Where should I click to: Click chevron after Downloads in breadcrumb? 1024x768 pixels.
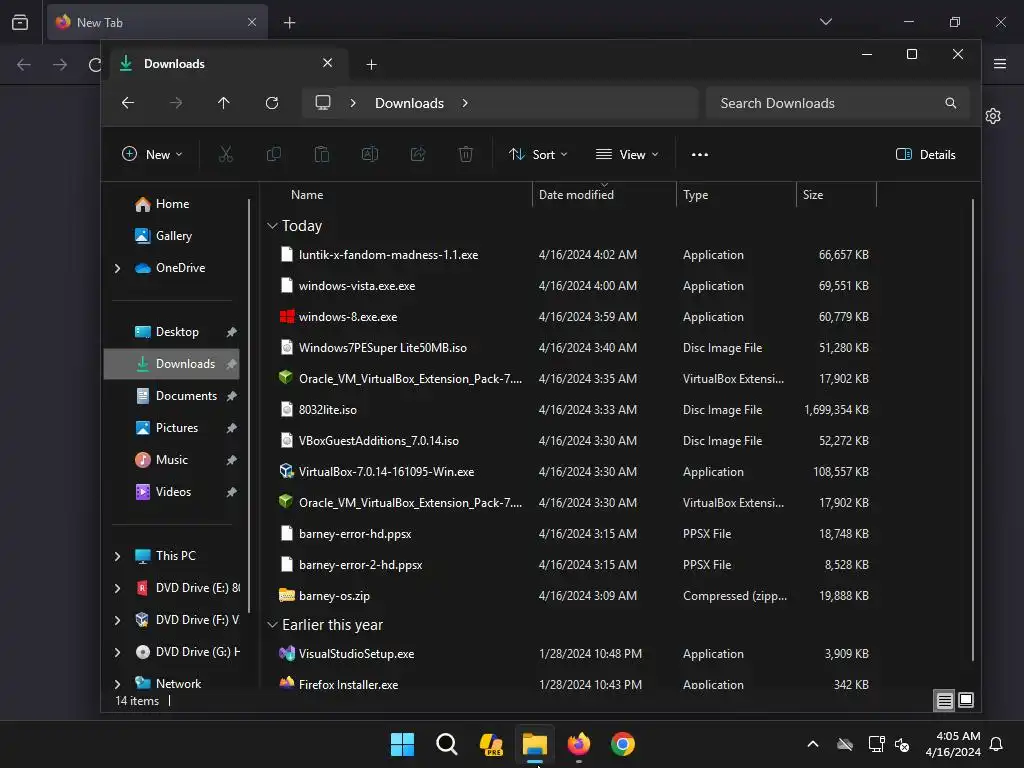(x=464, y=103)
